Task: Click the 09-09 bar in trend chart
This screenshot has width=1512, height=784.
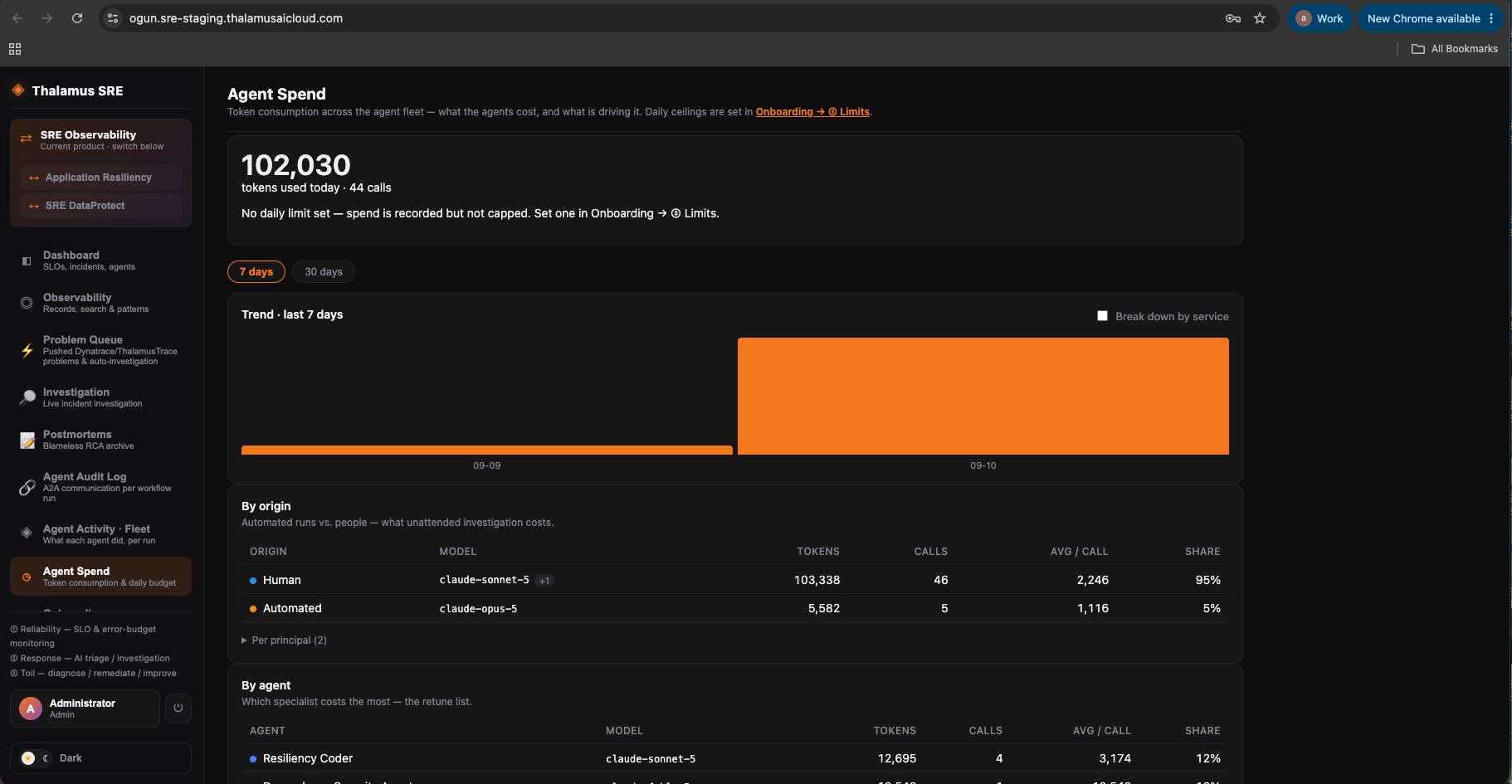Action: (487, 450)
